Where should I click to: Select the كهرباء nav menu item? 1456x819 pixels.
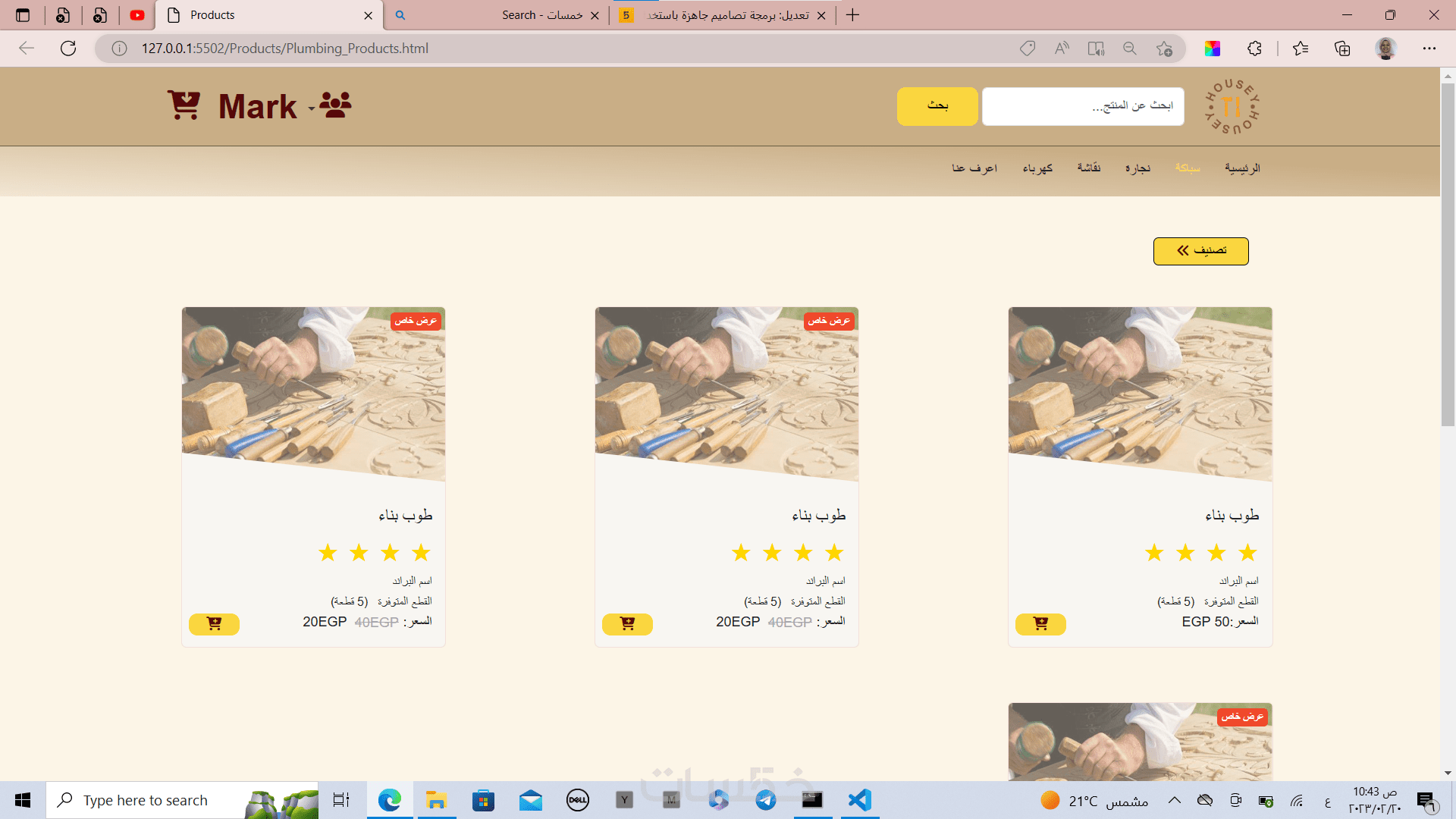(x=1037, y=168)
